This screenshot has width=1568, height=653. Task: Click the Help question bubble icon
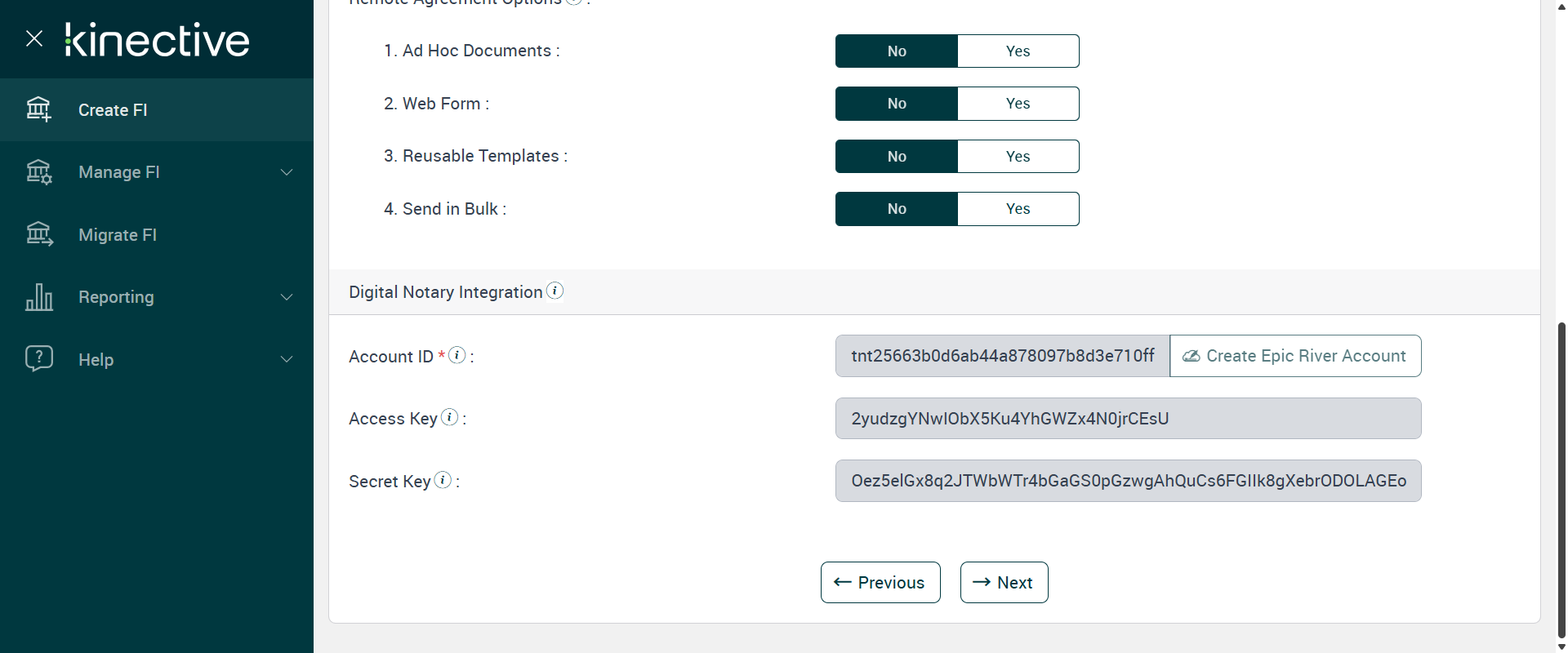pyautogui.click(x=39, y=359)
